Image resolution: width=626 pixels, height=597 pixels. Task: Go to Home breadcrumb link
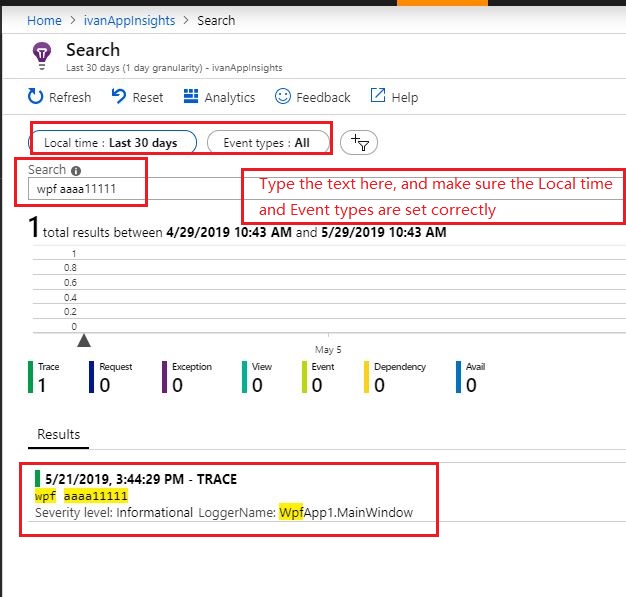click(44, 20)
